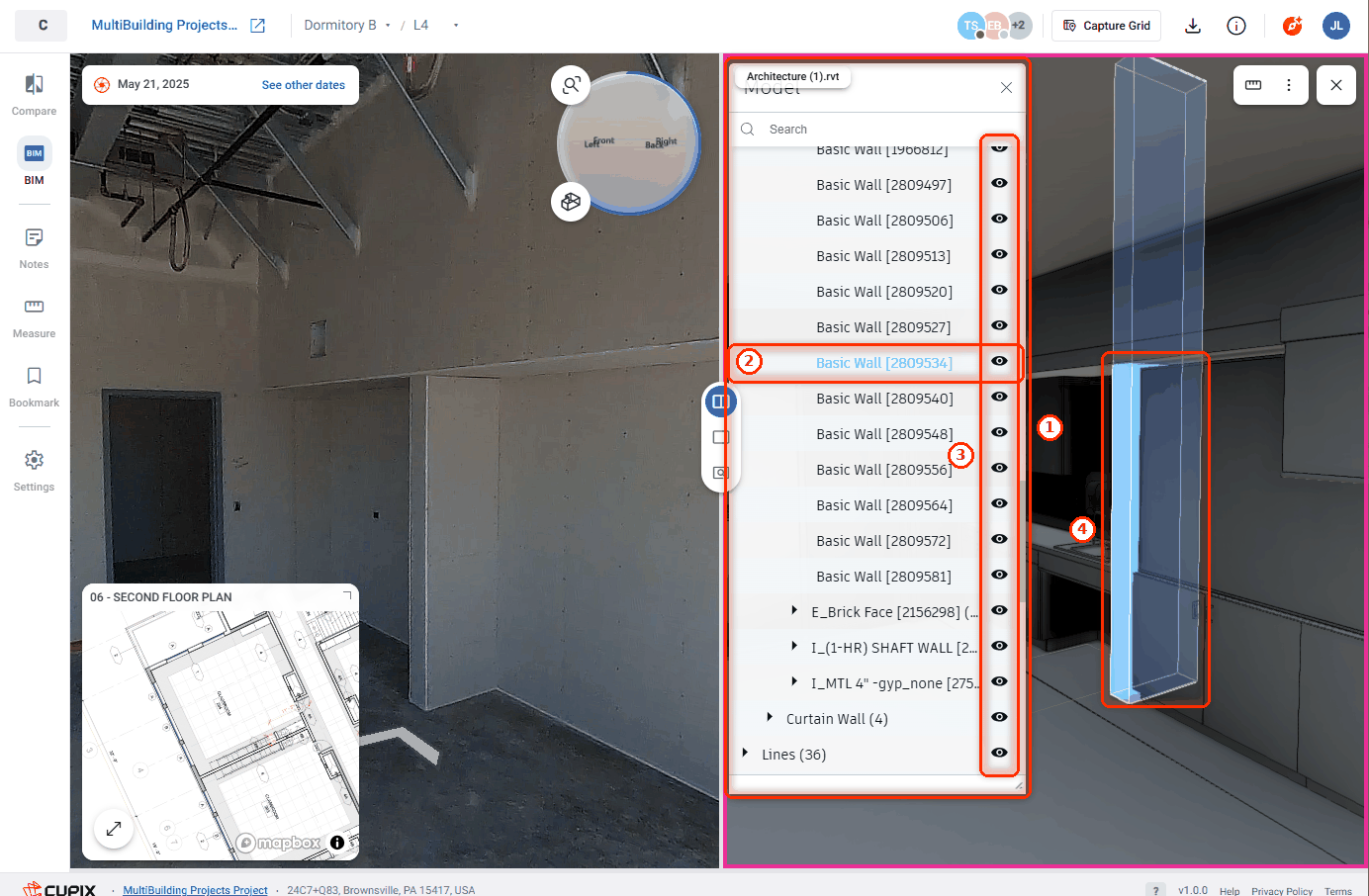Click the download icon in top bar
1369x896 pixels.
click(x=1193, y=26)
